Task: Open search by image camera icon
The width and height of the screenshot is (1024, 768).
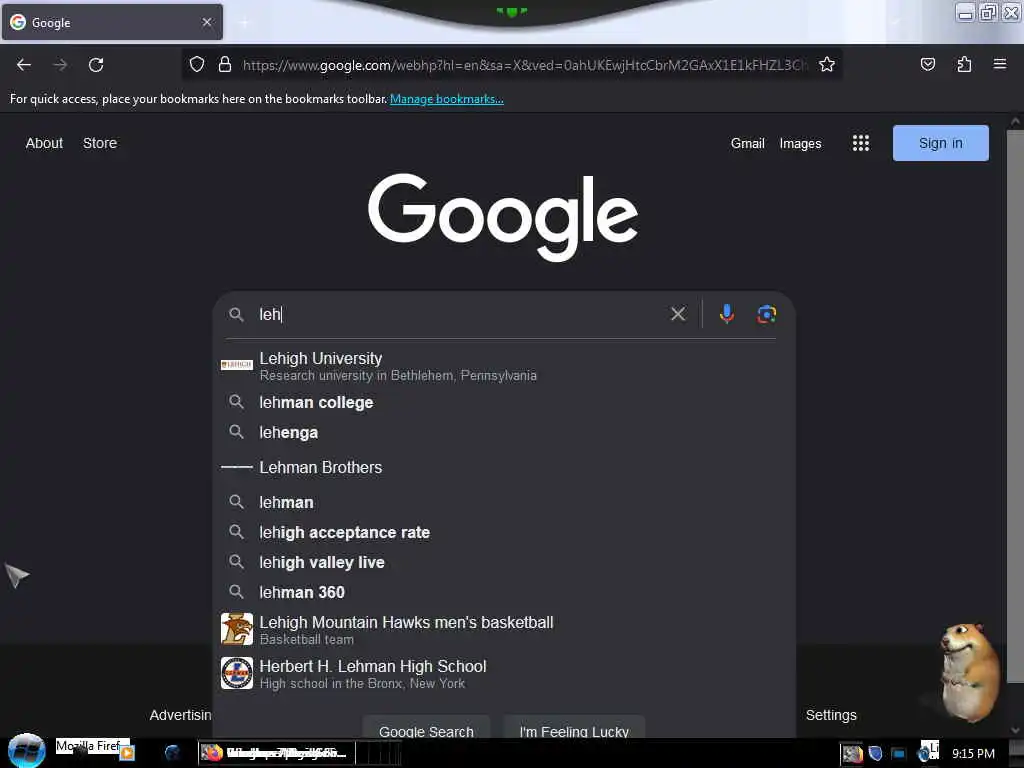Action: click(767, 314)
